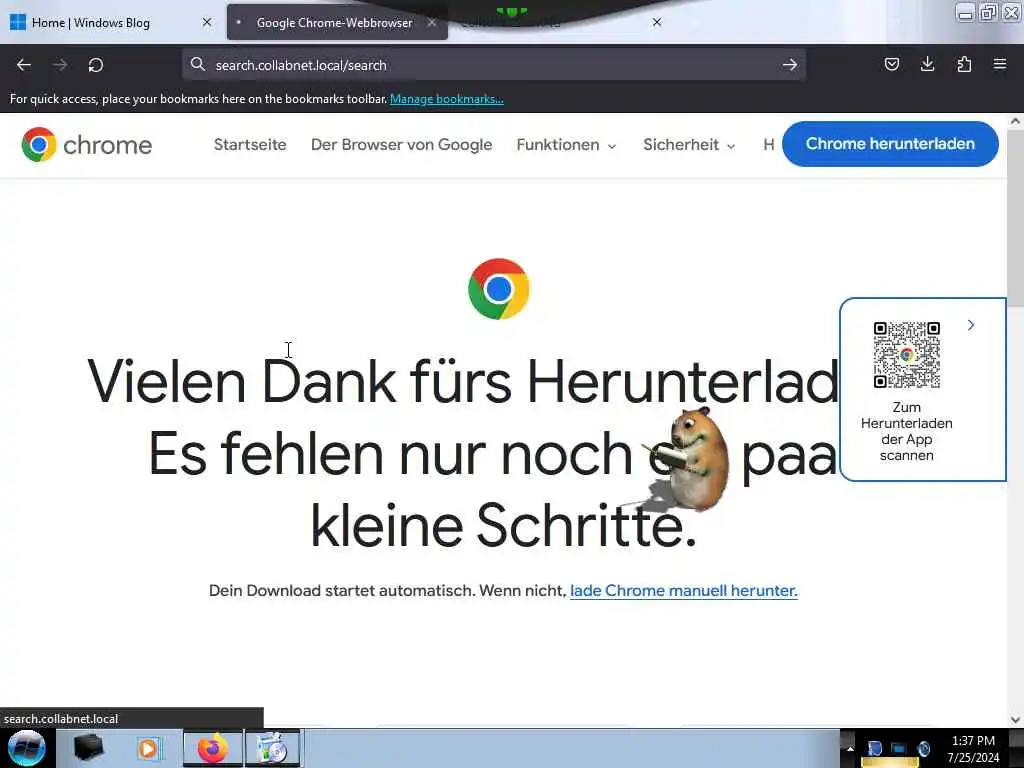This screenshot has width=1024, height=768.
Task: Click lade Chrome manuell herunter link
Action: (684, 590)
